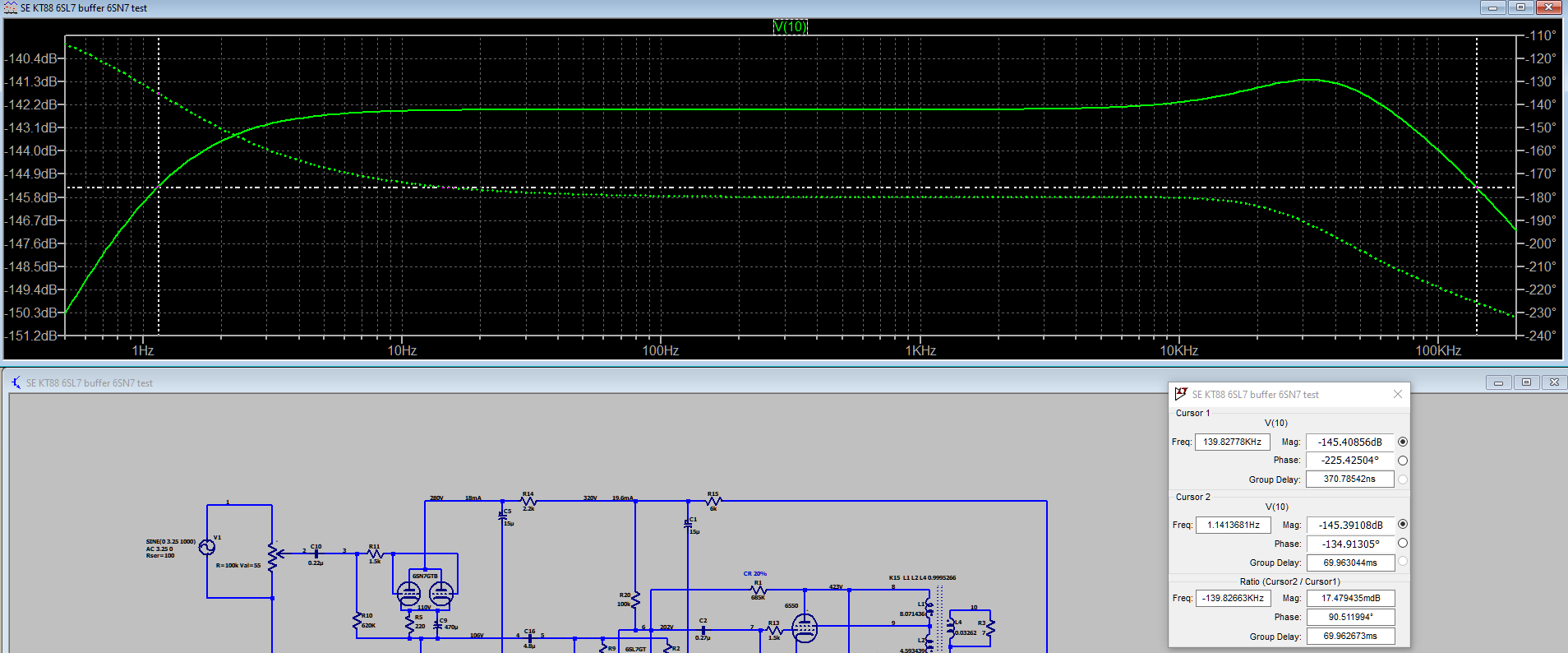1568x653 pixels.
Task: Select inductor L4 symbol
Action: pyautogui.click(x=951, y=628)
